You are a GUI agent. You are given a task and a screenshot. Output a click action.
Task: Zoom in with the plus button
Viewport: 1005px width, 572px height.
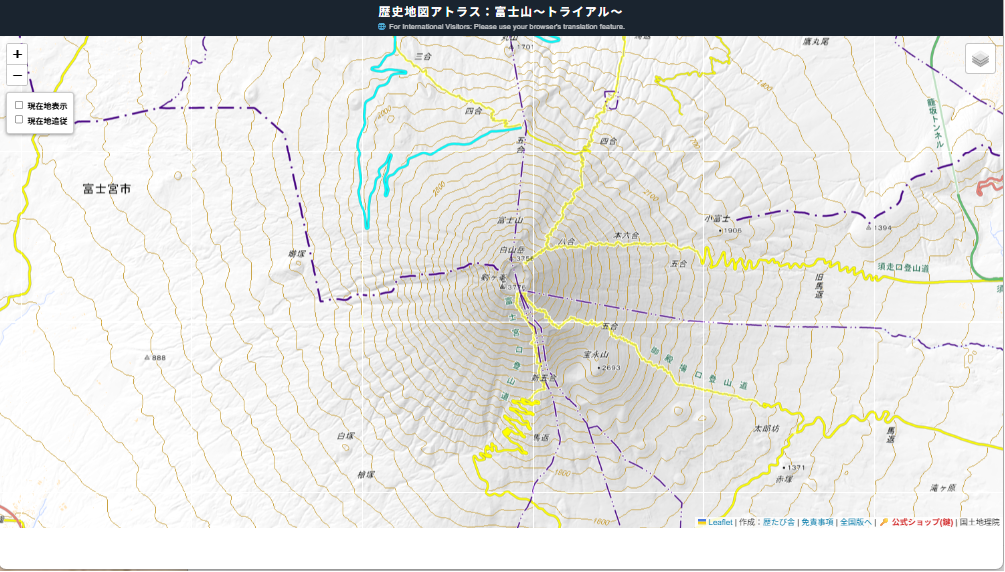tap(17, 55)
